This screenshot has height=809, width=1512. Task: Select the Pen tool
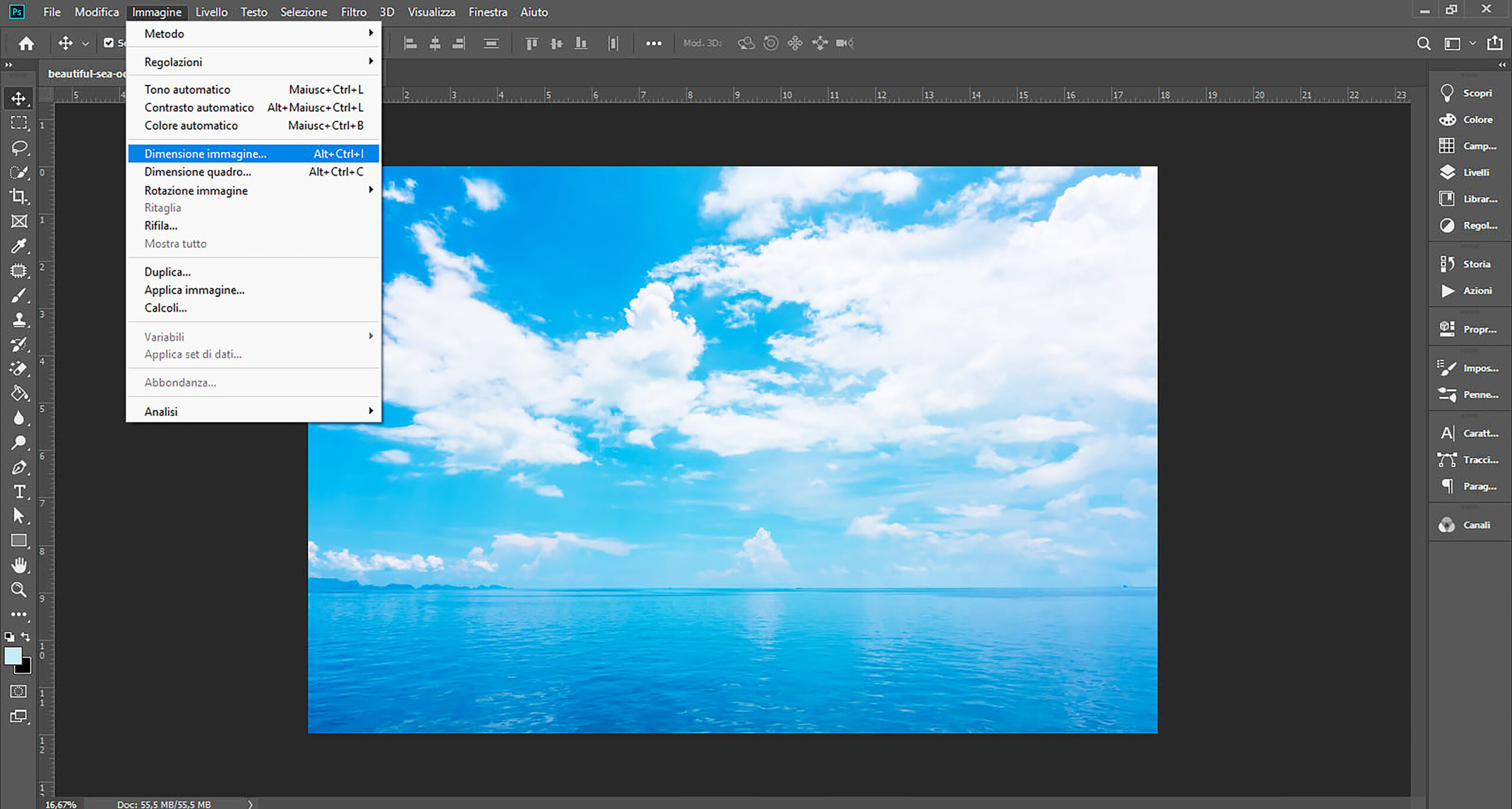point(19,468)
